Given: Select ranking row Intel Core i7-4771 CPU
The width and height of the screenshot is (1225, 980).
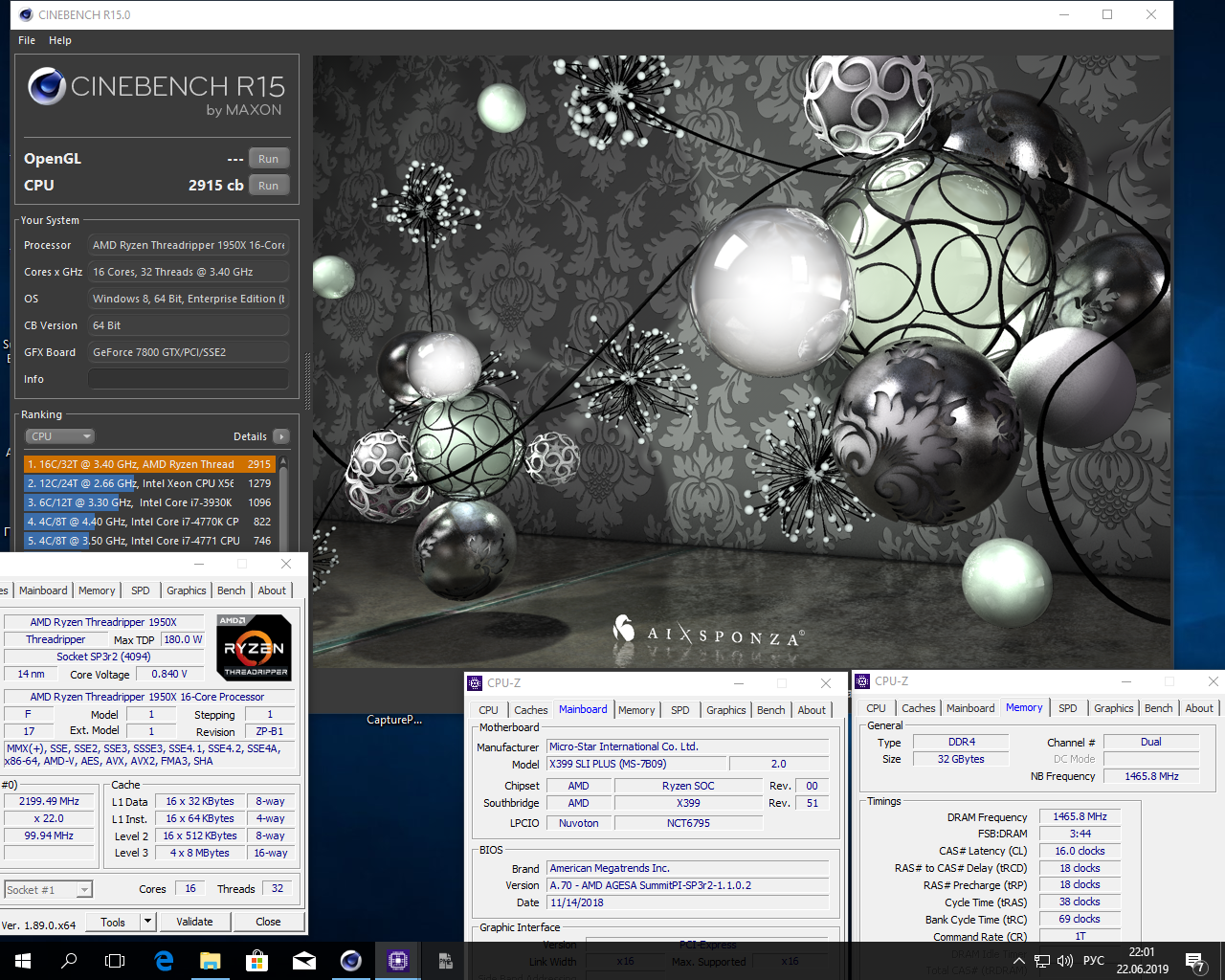Looking at the screenshot, I should (149, 541).
